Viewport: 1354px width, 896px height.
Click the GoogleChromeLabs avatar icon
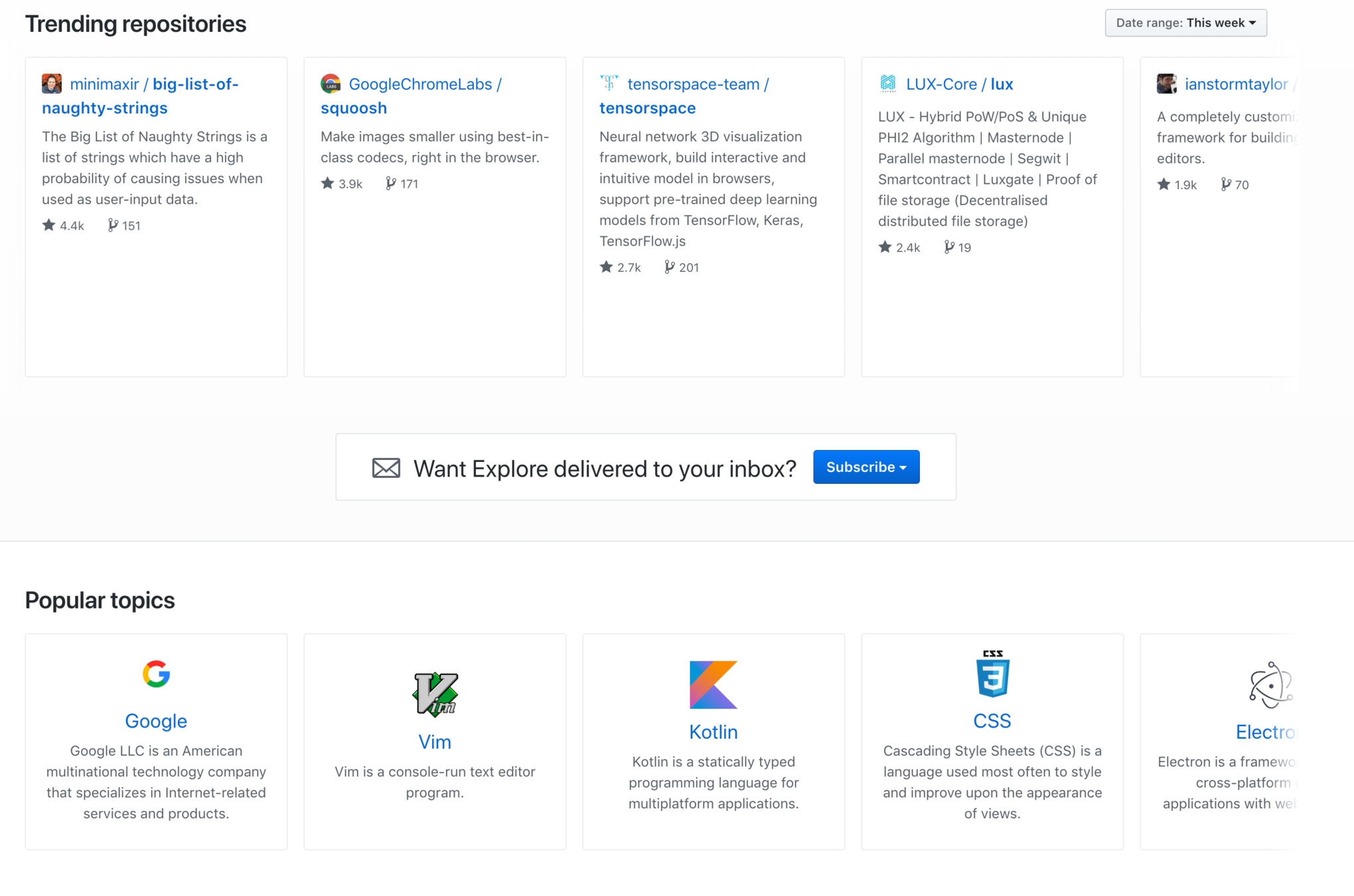[x=331, y=84]
